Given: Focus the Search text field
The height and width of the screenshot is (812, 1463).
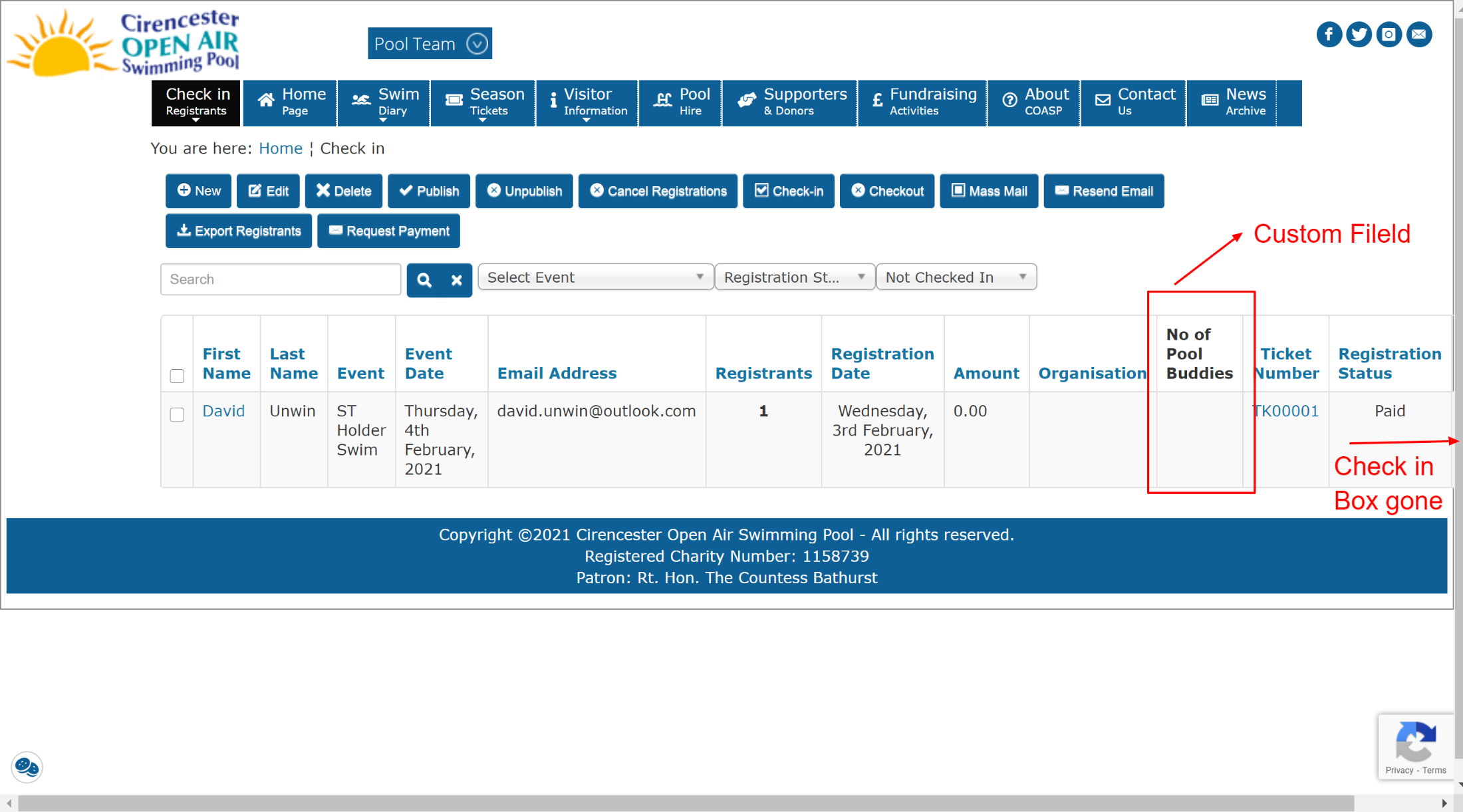Looking at the screenshot, I should coord(280,279).
